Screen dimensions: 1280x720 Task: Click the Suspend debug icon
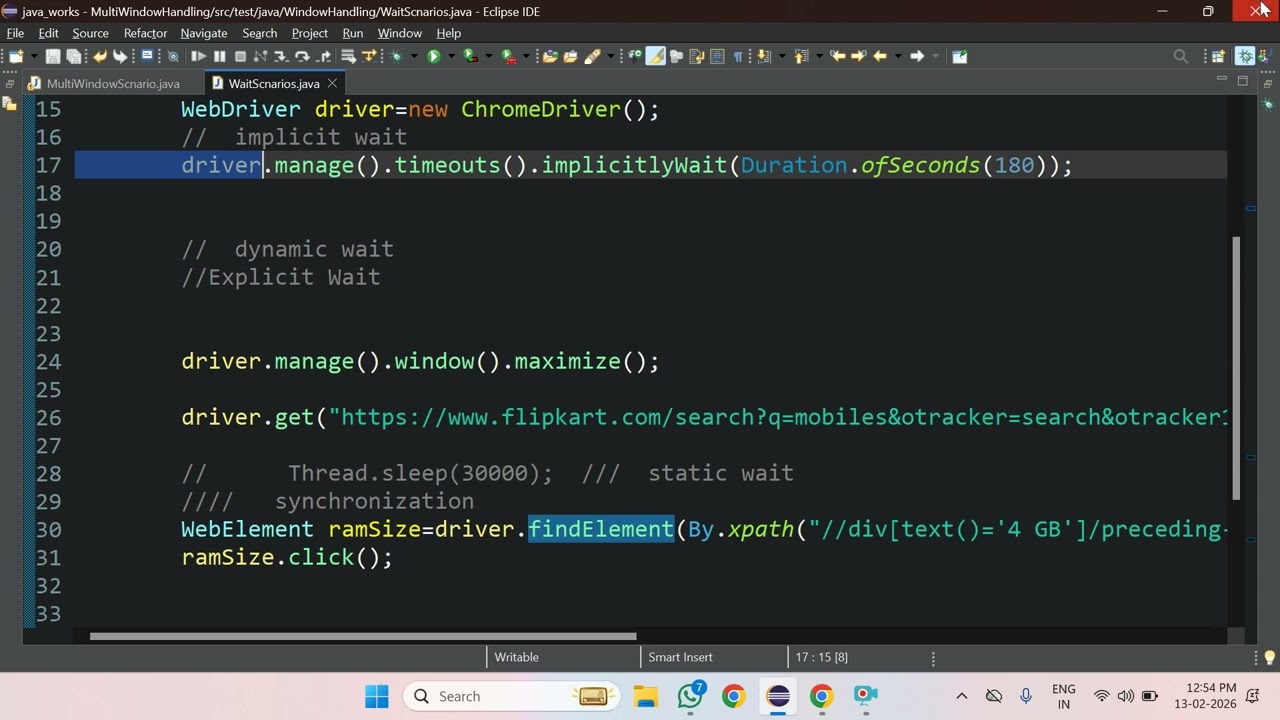[219, 56]
